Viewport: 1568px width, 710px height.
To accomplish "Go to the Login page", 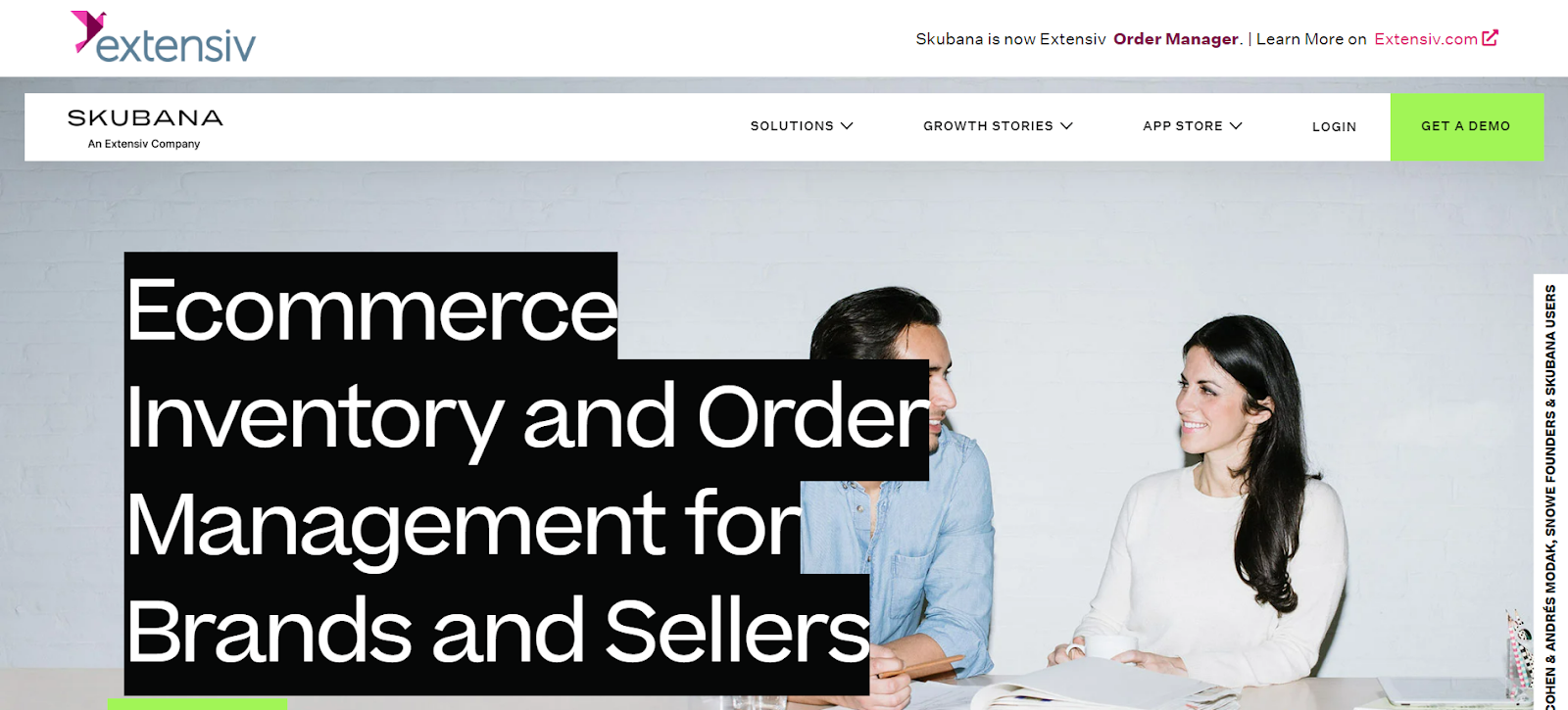I will [x=1334, y=127].
